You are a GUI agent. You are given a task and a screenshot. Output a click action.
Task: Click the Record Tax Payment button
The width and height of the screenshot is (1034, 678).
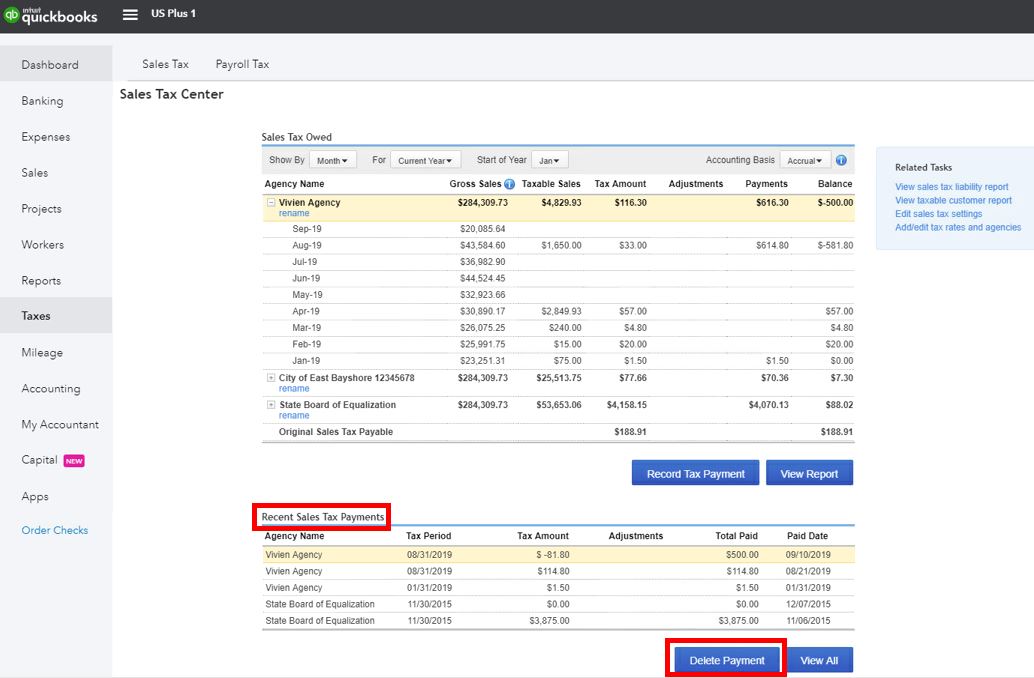point(696,473)
